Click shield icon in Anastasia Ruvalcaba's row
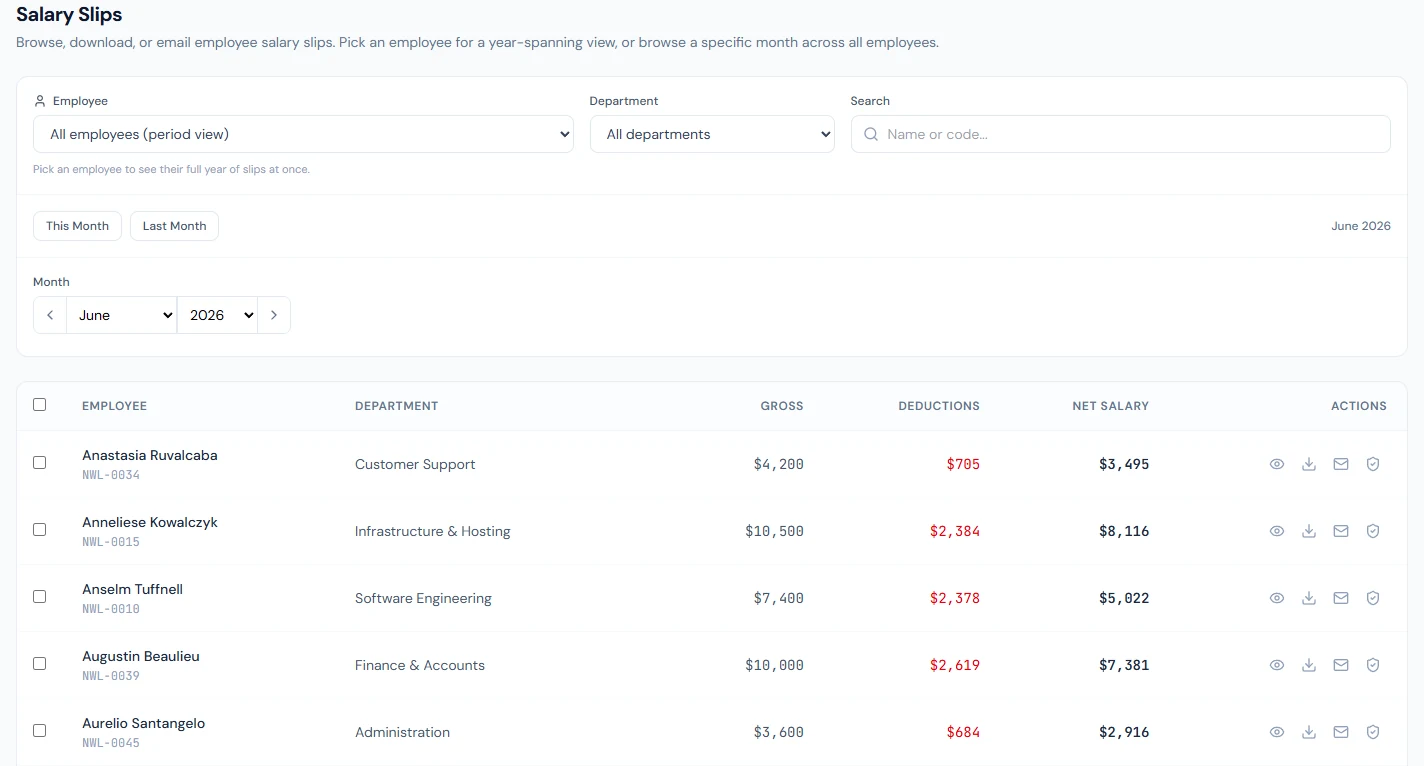1424x766 pixels. click(1373, 464)
